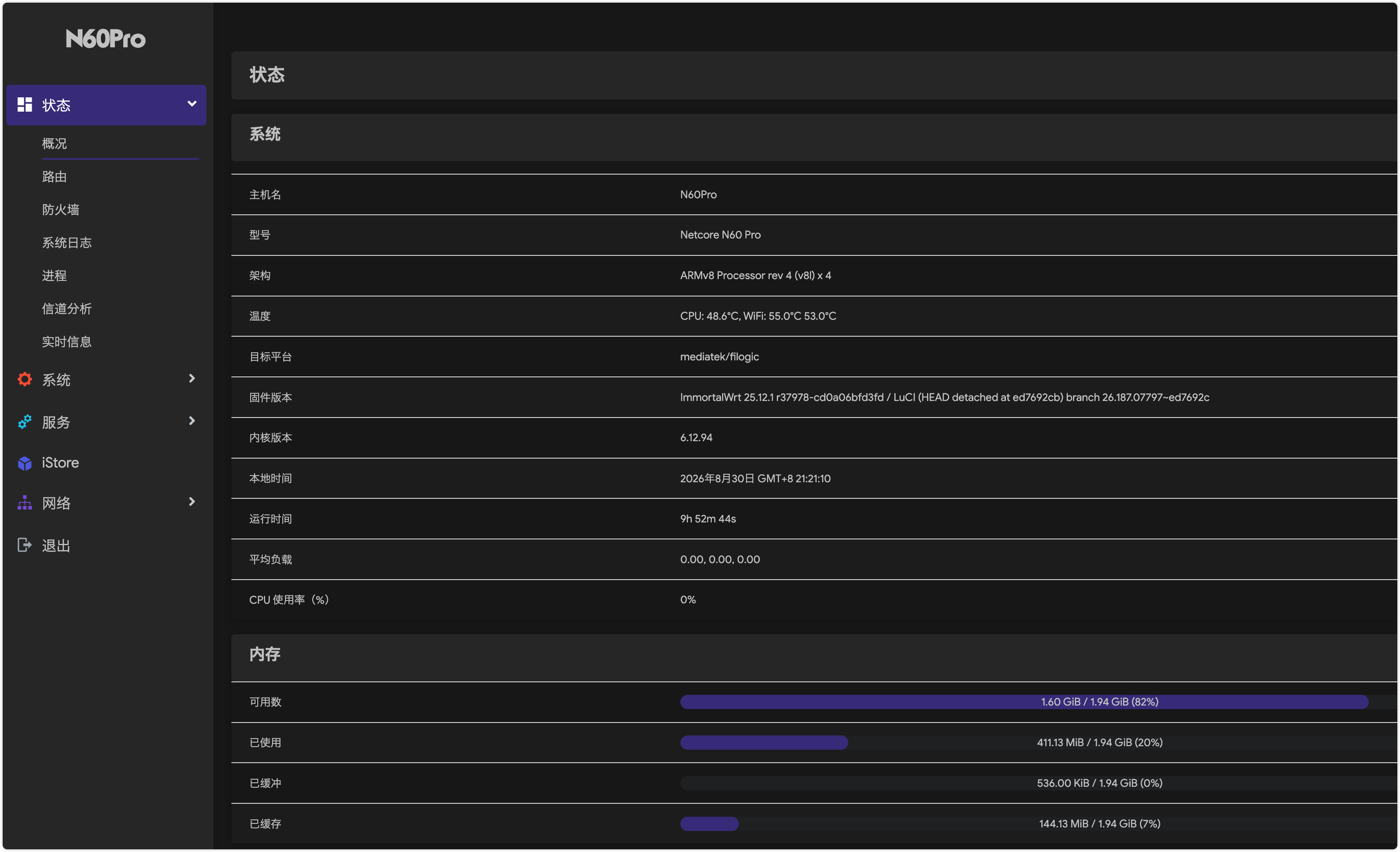The width and height of the screenshot is (1400, 852).
Task: Click the 已缓冲 memory row label
Action: tap(265, 783)
